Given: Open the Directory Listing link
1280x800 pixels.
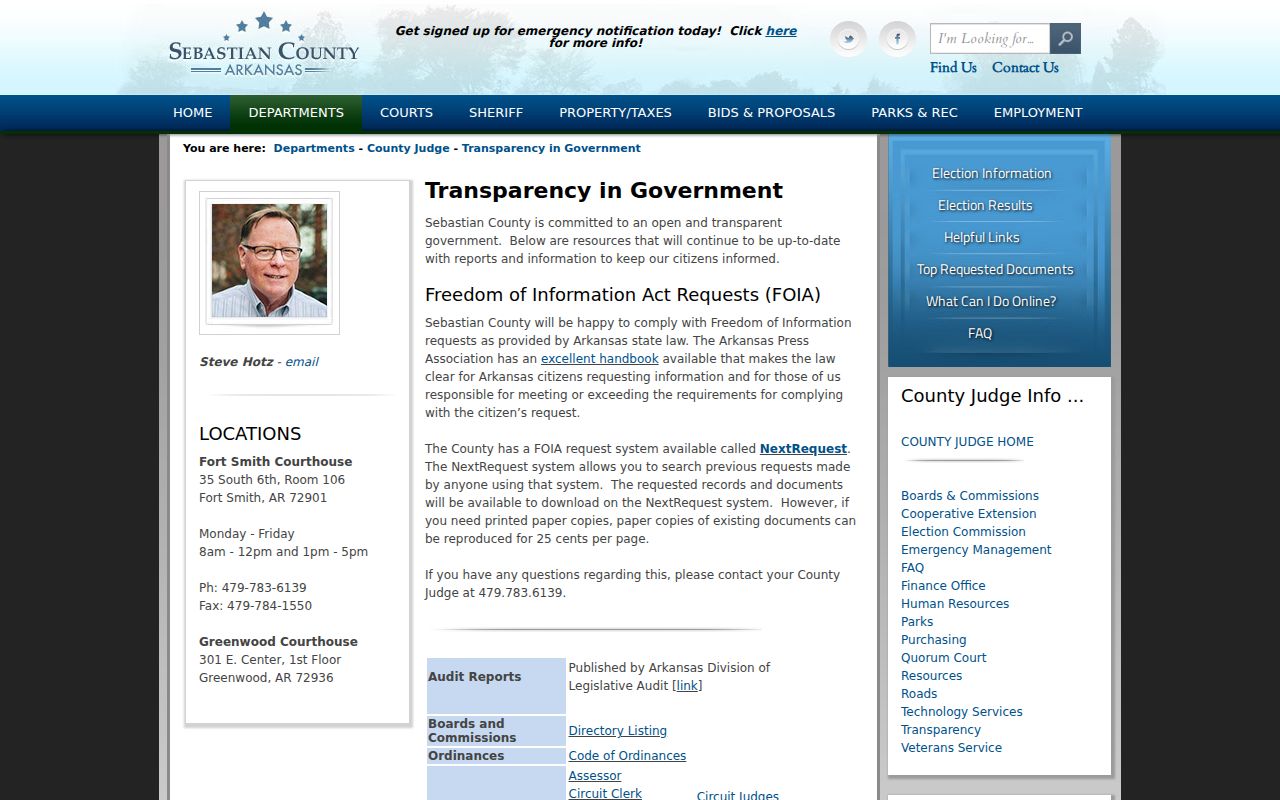Looking at the screenshot, I should coord(618,731).
